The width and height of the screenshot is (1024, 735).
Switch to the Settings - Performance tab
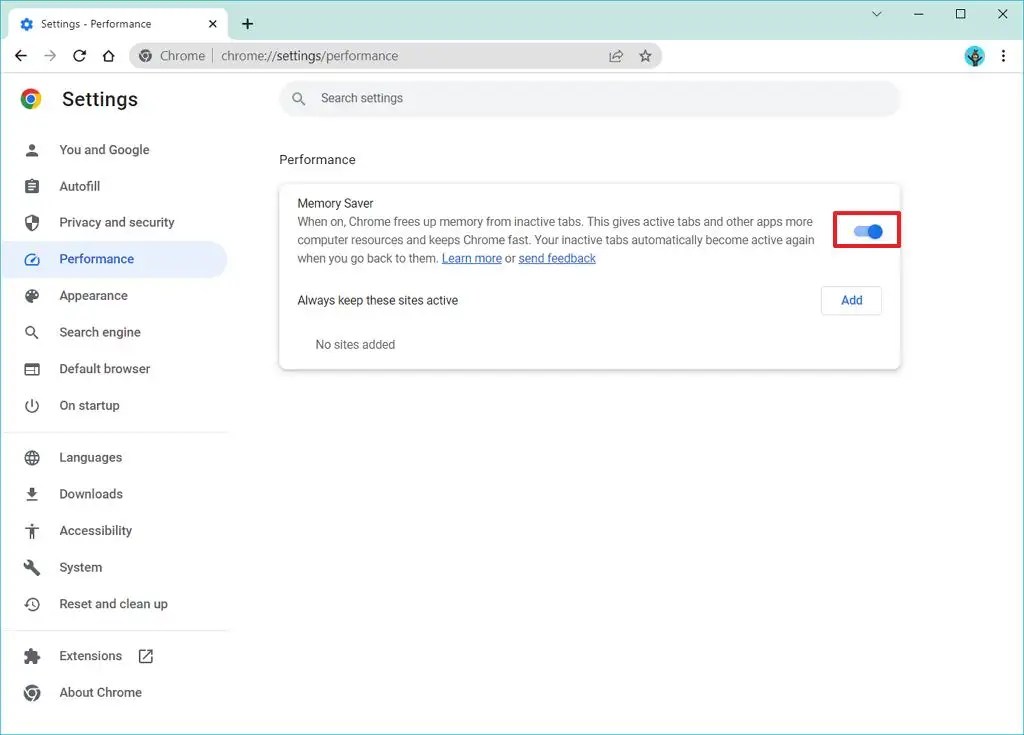[110, 23]
